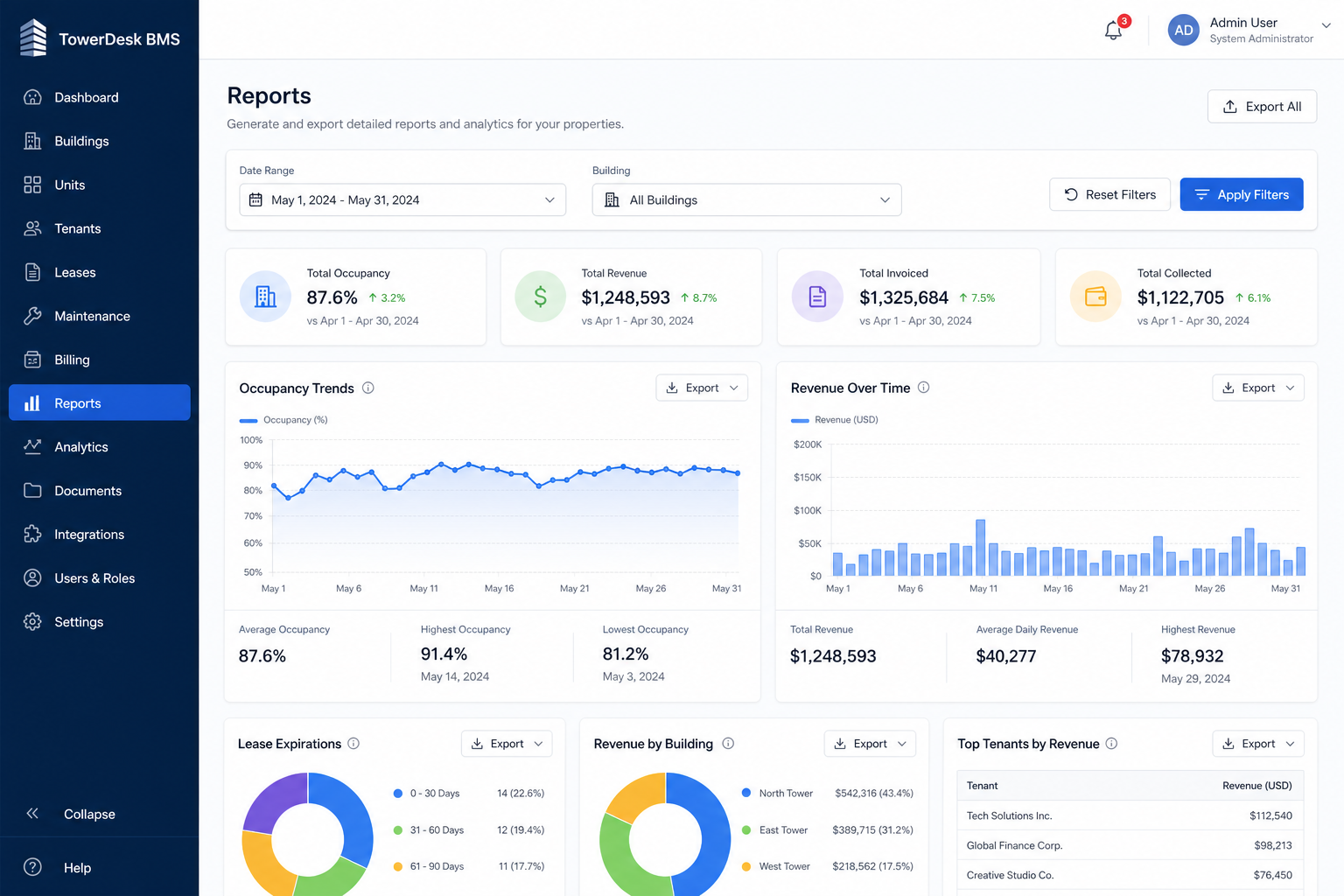Click the info icon beside Lease Expirations
1344x896 pixels.
(353, 743)
